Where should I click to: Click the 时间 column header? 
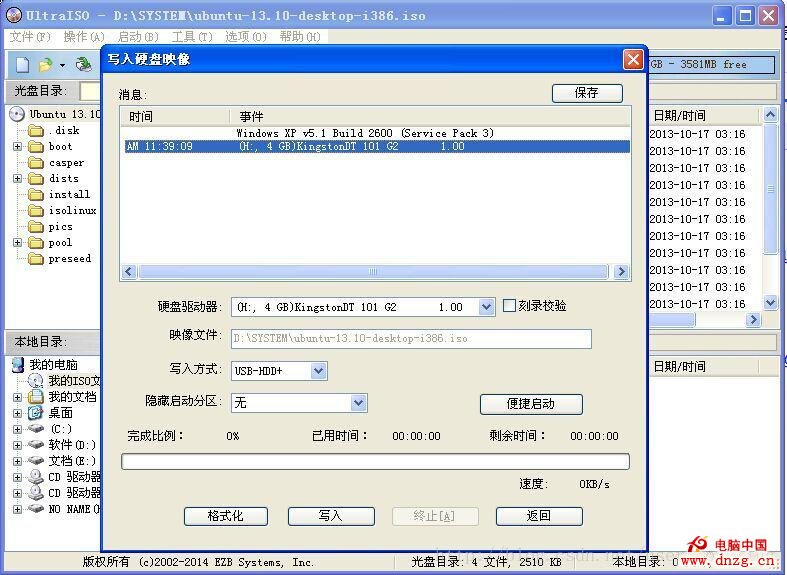(x=175, y=117)
